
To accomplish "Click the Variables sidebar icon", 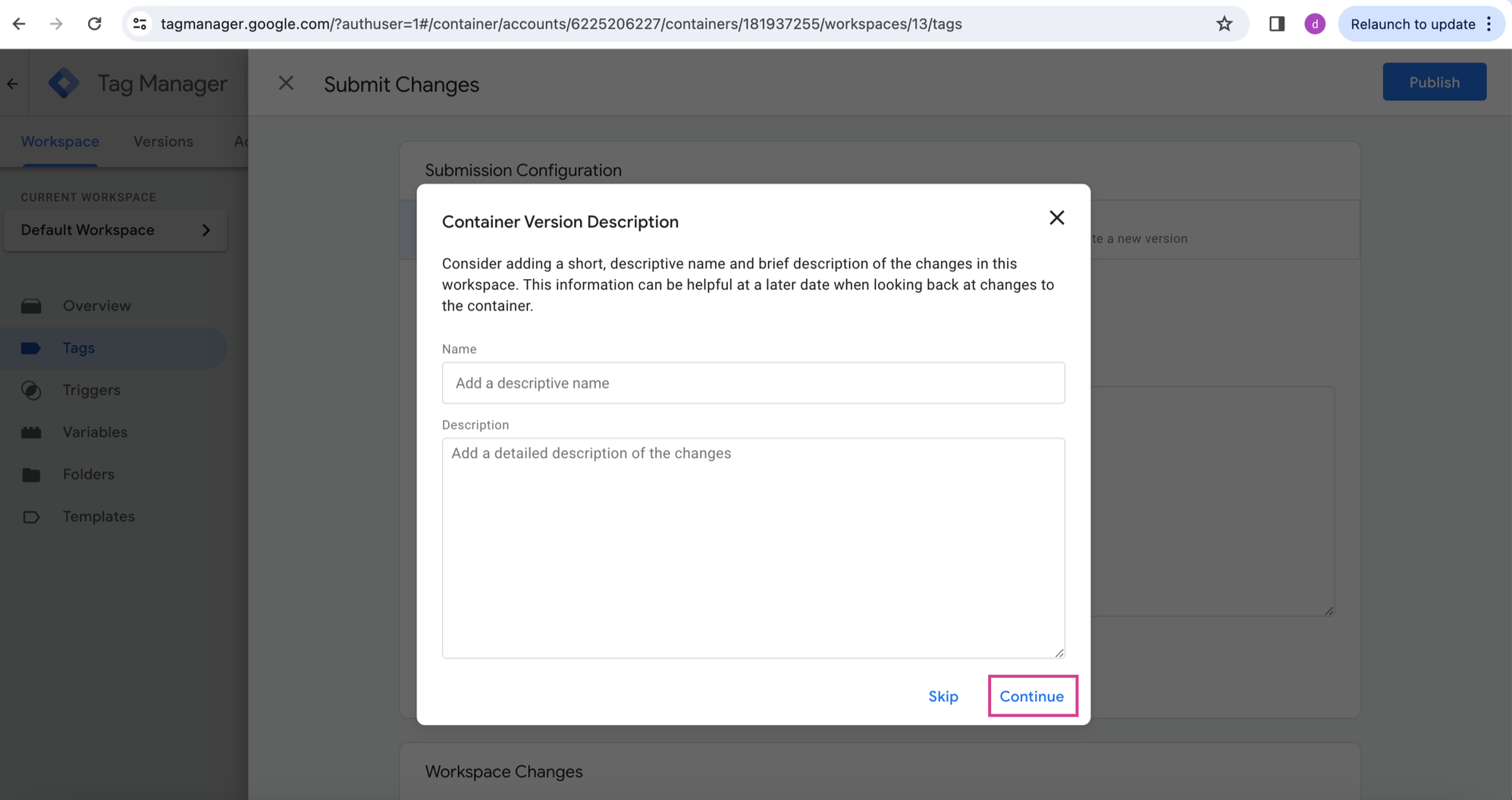I will (31, 432).
